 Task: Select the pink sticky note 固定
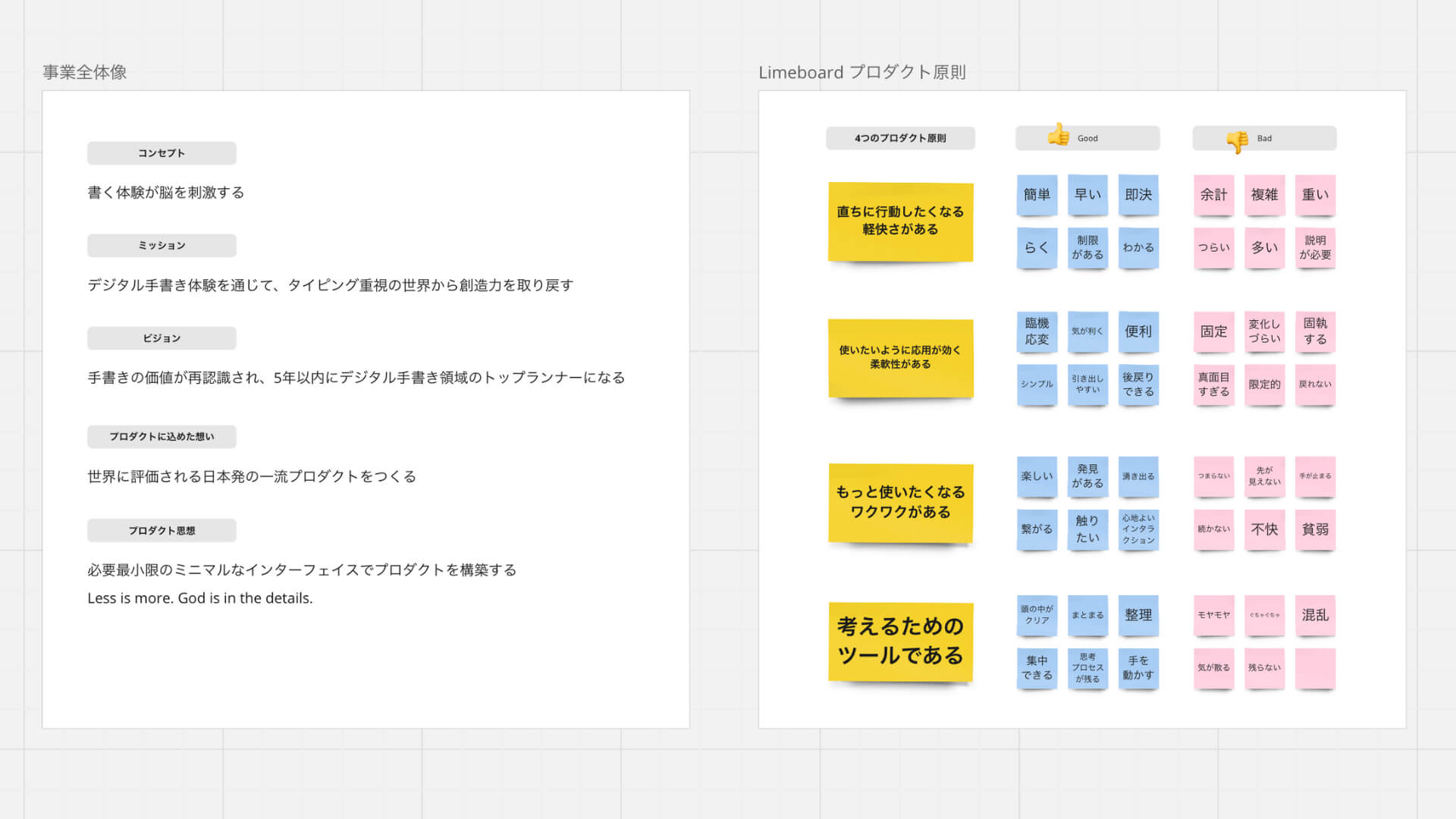click(1214, 331)
